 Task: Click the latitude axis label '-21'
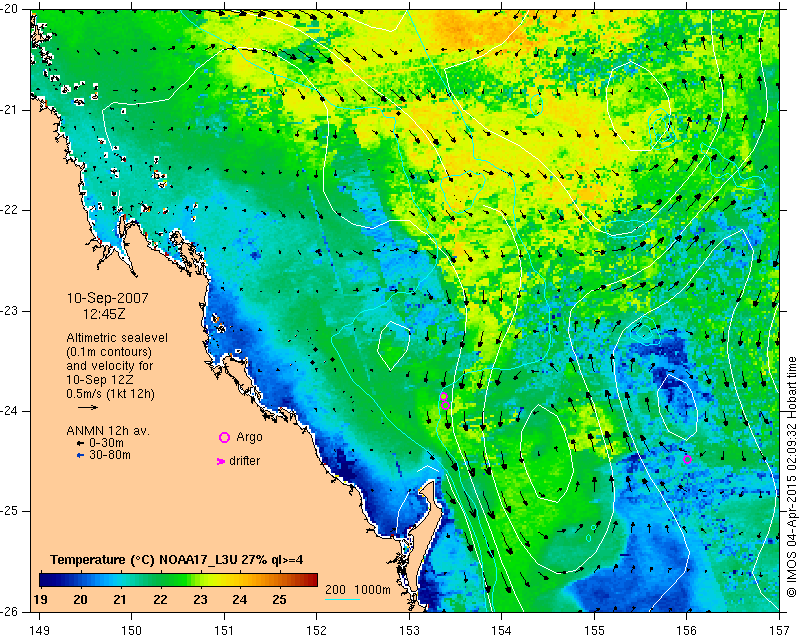coord(10,110)
